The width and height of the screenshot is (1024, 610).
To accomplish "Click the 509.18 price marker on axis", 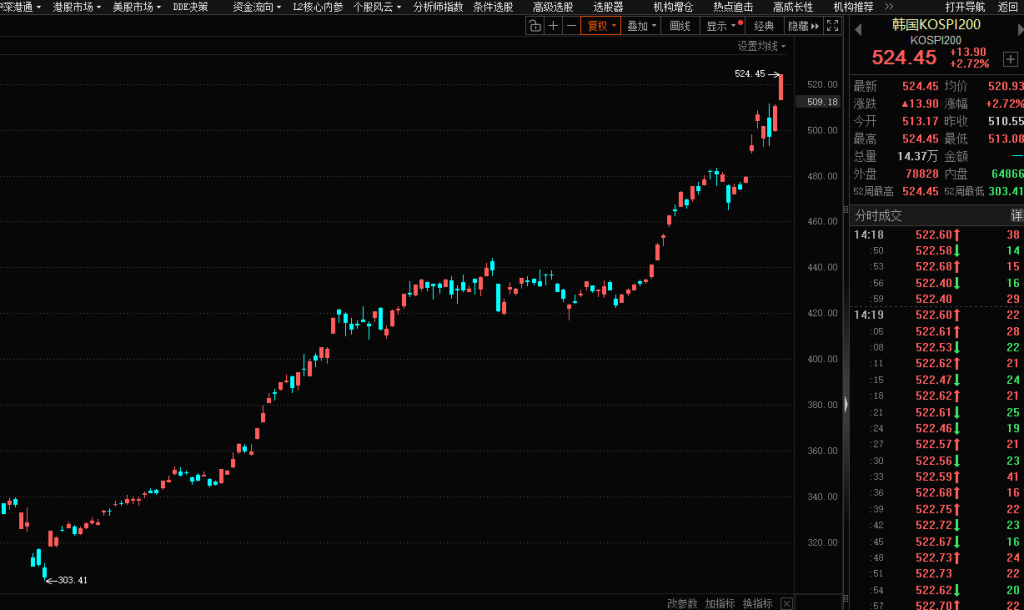I will pyautogui.click(x=820, y=102).
